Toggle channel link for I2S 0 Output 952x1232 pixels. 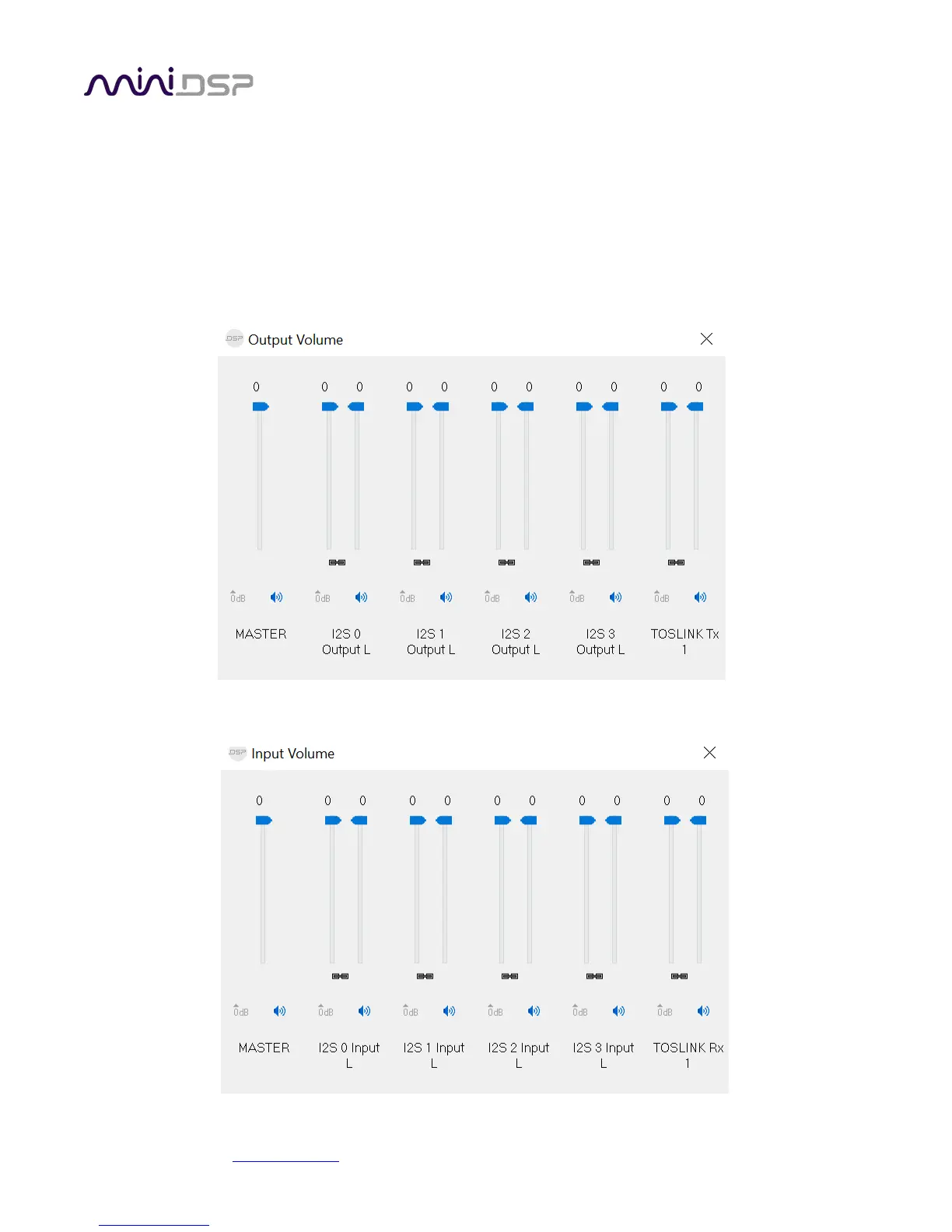click(337, 562)
